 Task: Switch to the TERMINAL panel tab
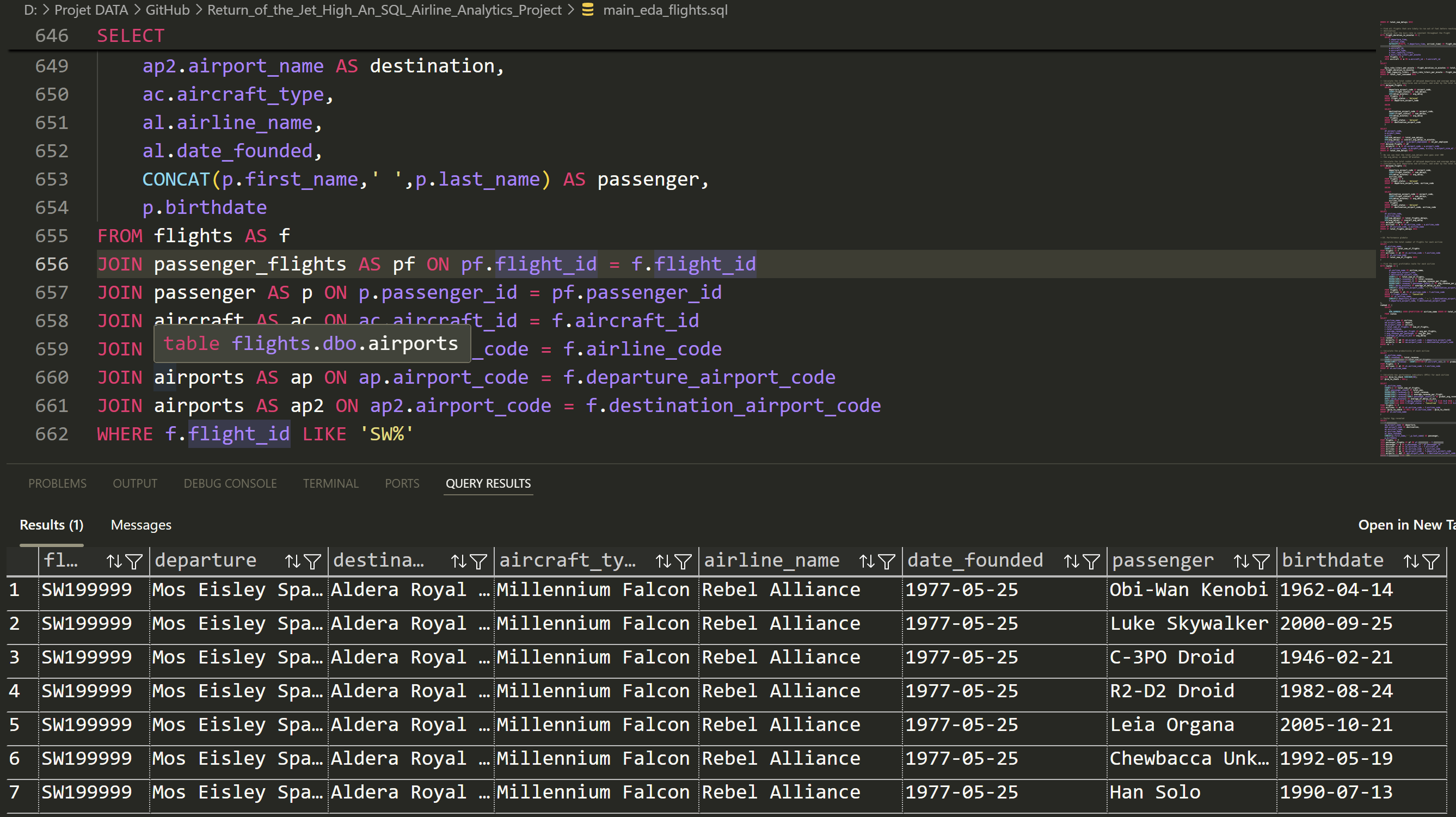[x=330, y=483]
